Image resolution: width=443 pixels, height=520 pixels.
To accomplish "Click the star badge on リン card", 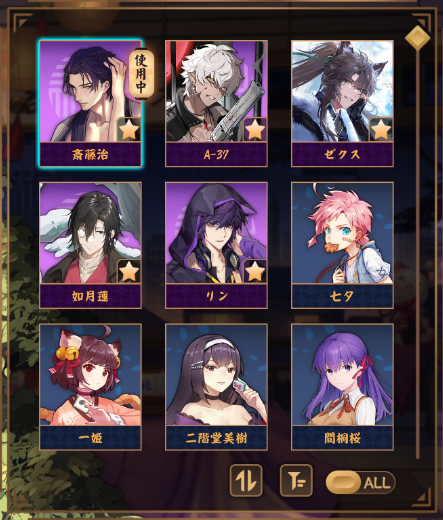I will pos(255,271).
